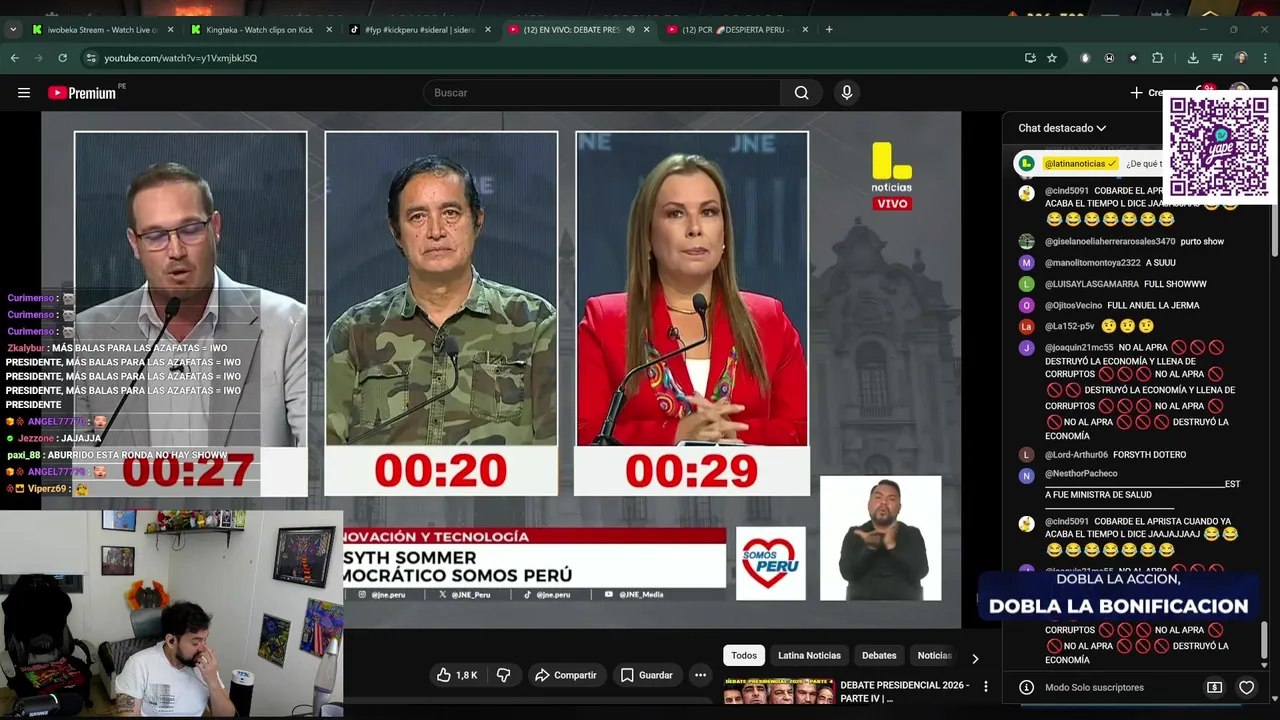
Task: Click the Create plus button
Action: point(1147,93)
